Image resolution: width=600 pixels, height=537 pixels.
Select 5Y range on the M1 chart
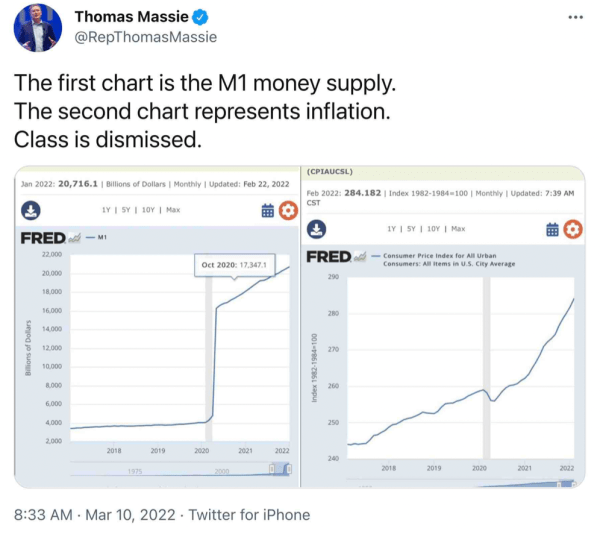(128, 210)
